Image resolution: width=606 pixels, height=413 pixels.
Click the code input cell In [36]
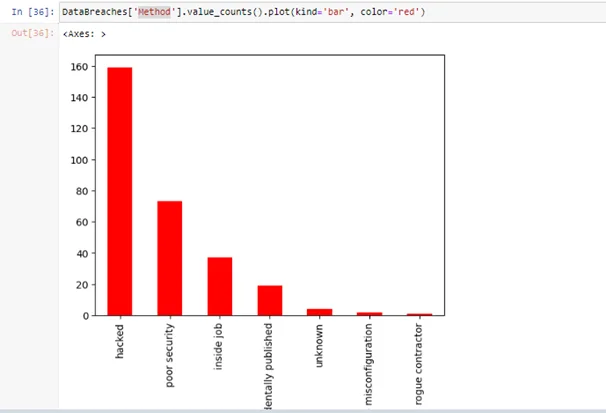pos(333,12)
